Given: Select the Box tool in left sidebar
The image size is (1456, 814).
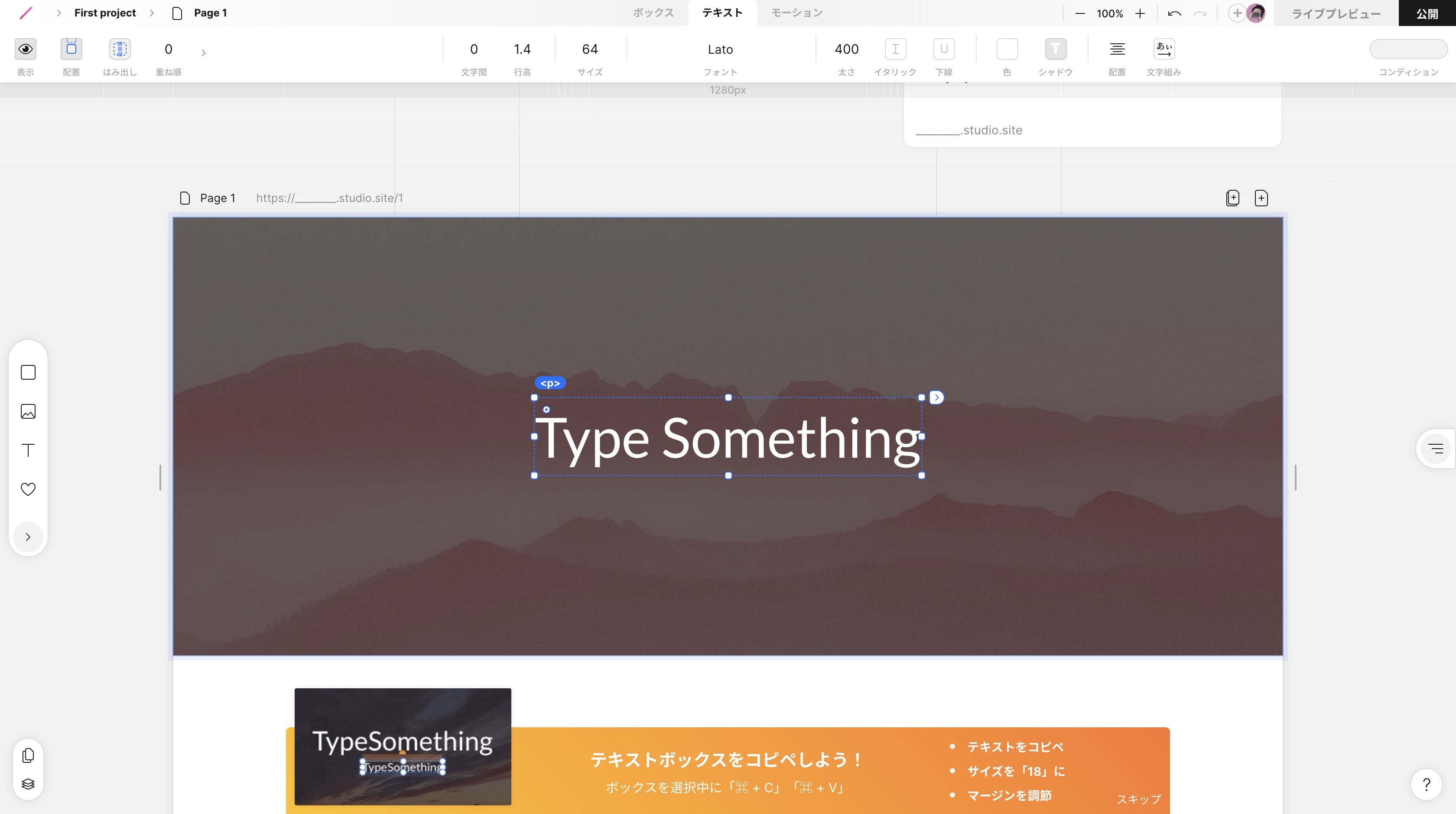Looking at the screenshot, I should (x=28, y=372).
